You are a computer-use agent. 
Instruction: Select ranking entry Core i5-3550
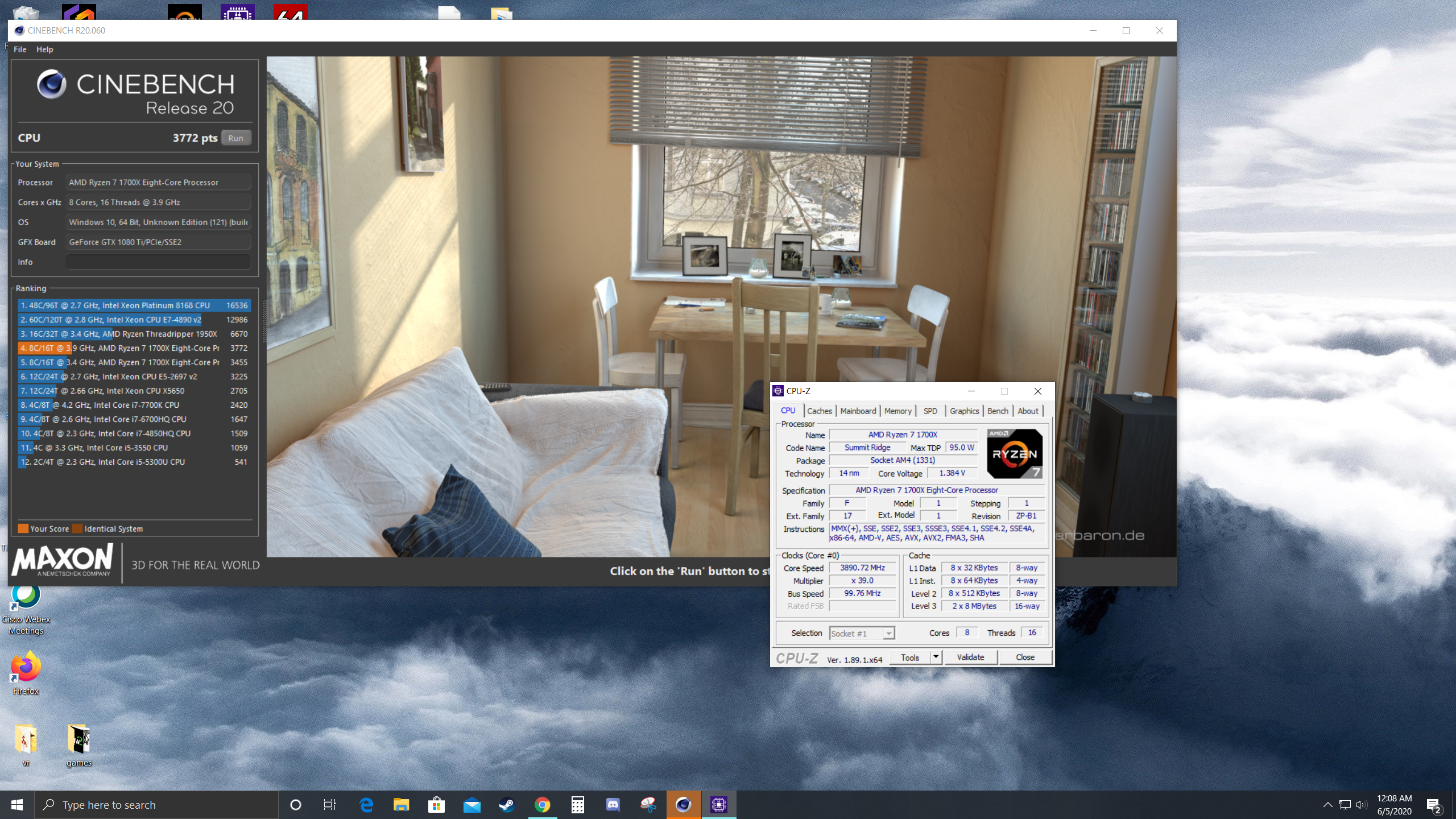click(x=134, y=448)
